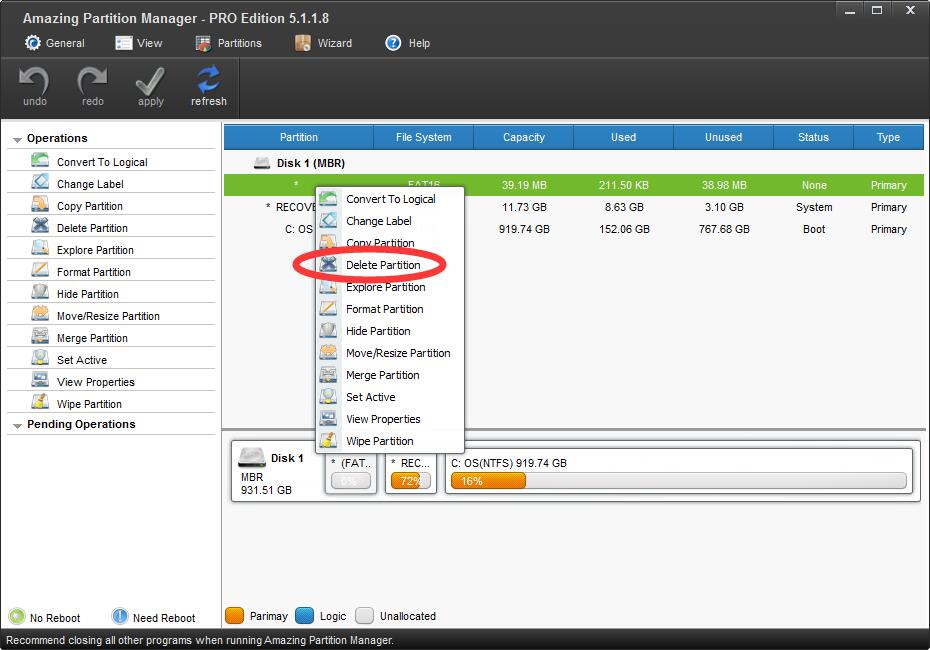930x650 pixels.
Task: Click the C: OS 16% usage bar
Action: tap(678, 481)
